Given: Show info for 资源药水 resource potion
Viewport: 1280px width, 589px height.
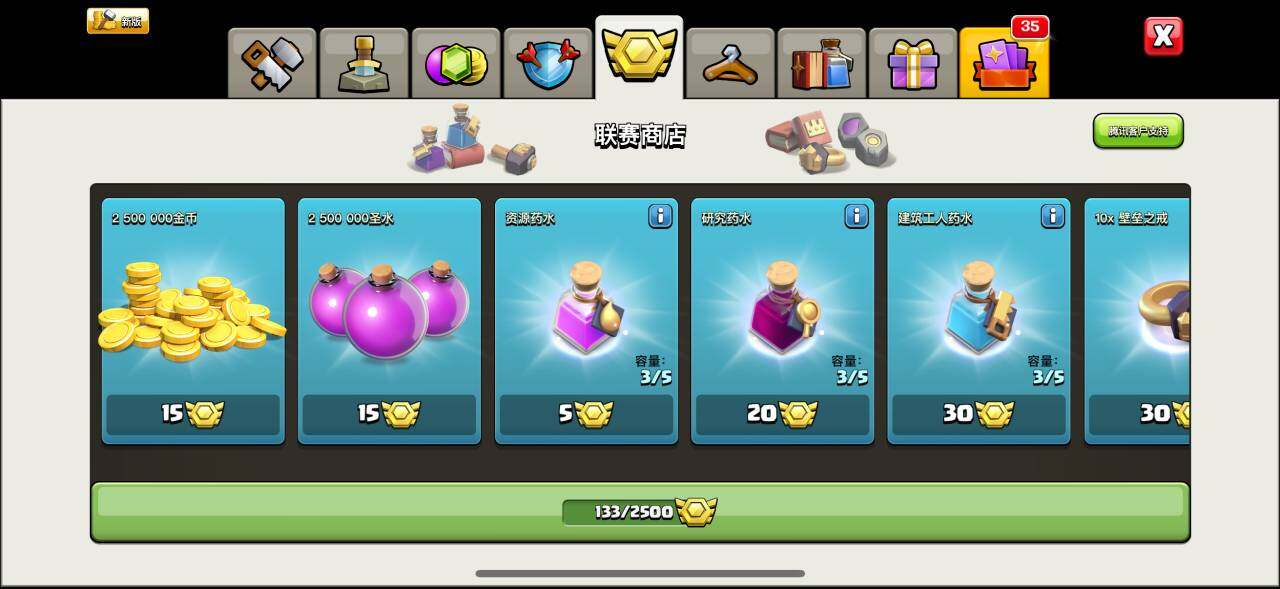Looking at the screenshot, I should tap(660, 216).
